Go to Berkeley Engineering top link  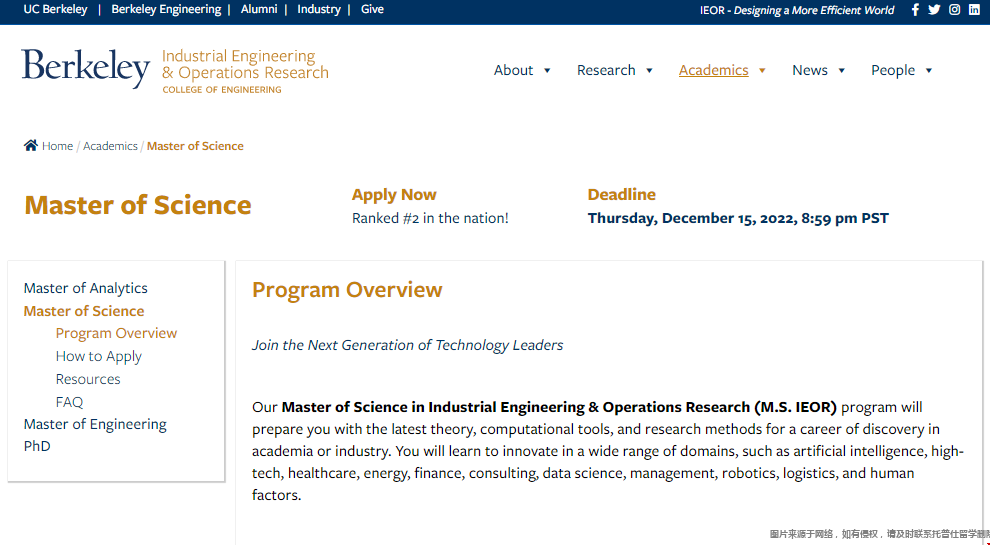166,9
